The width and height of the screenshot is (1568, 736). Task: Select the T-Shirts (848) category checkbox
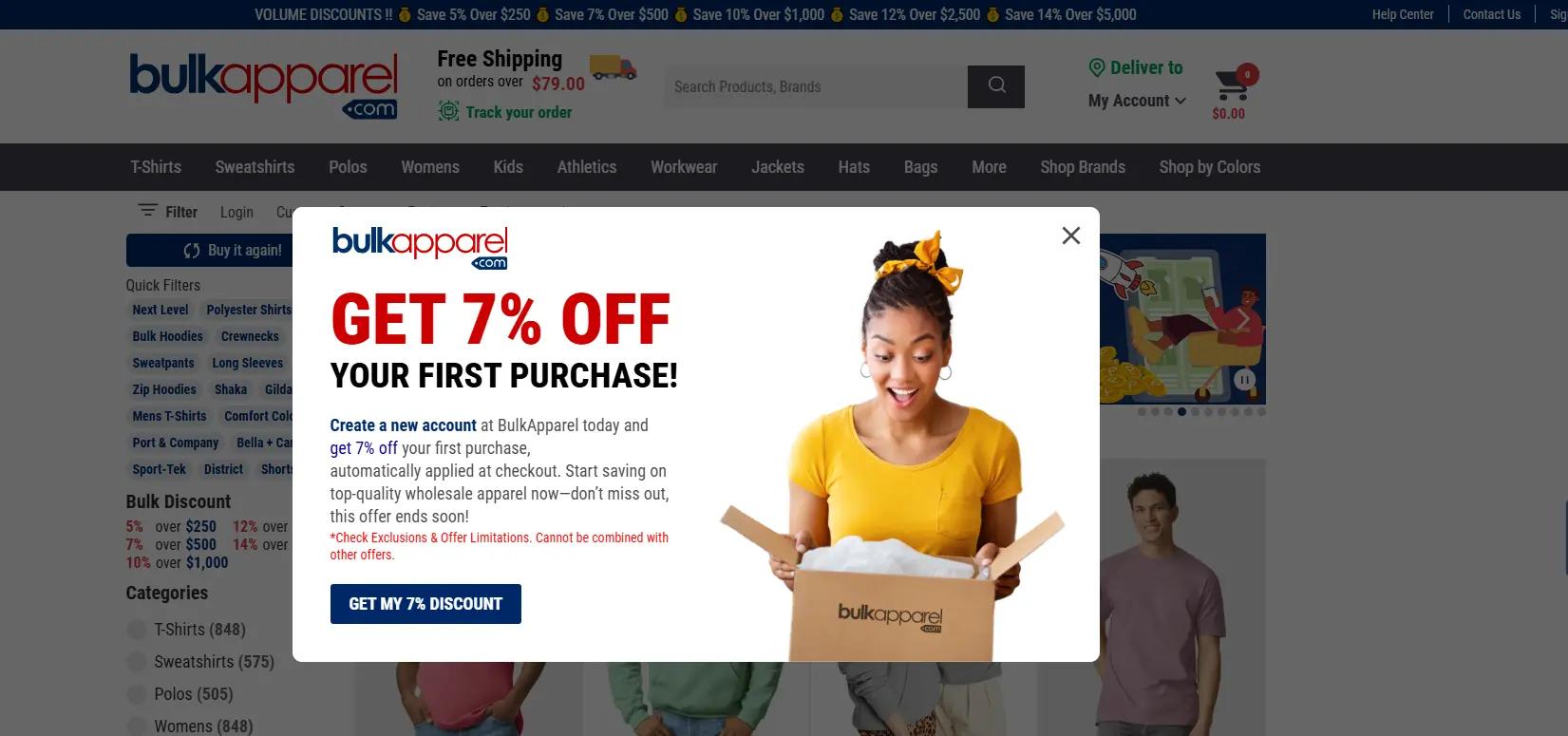click(137, 630)
